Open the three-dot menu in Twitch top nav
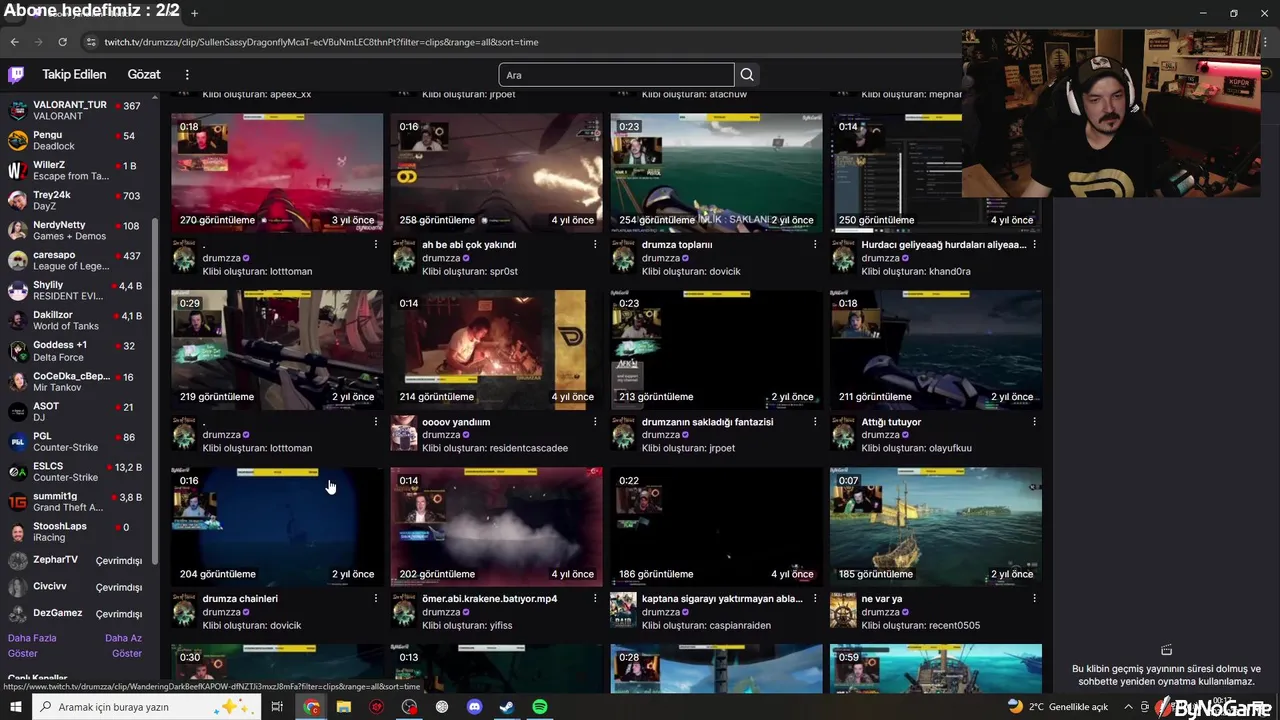This screenshot has width=1280, height=720. [187, 75]
